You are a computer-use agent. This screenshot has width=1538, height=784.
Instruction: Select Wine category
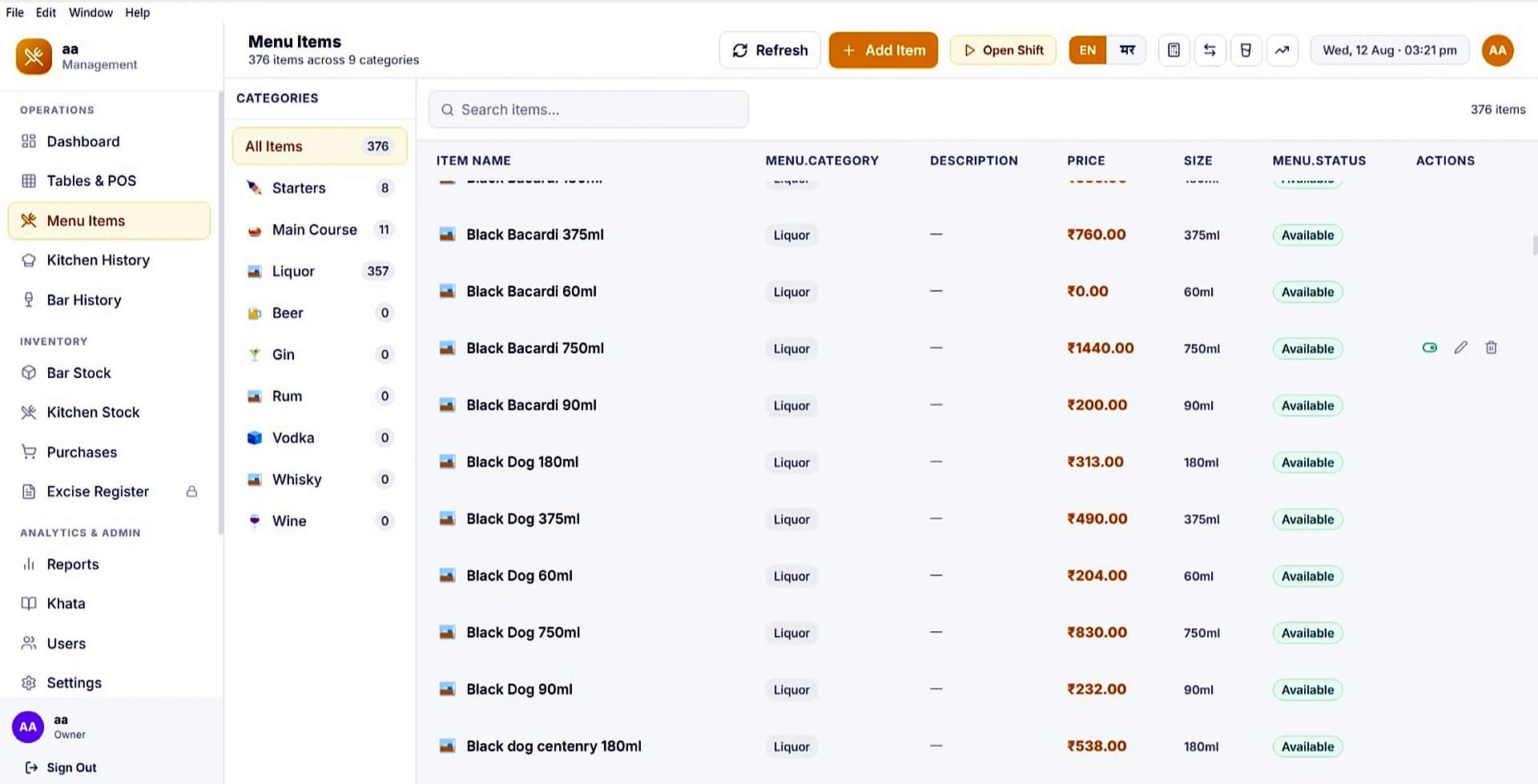point(320,521)
